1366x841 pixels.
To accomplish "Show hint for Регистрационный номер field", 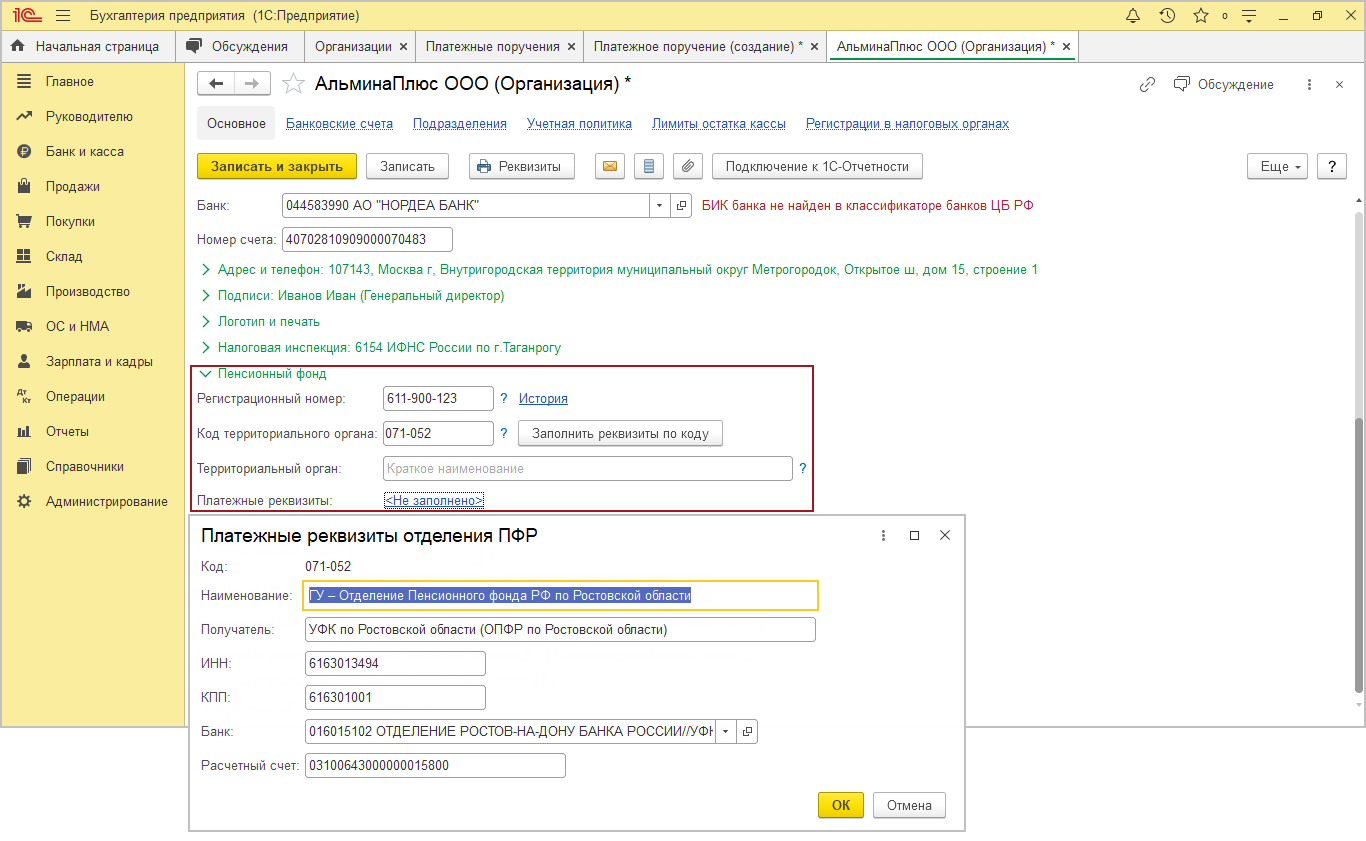I will point(504,398).
